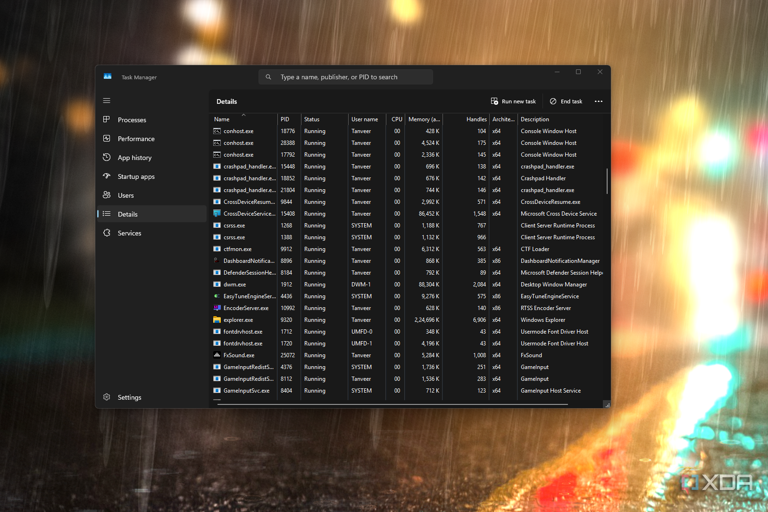Click the GameInputSvc.exe process icon
This screenshot has height=512, width=768.
[x=216, y=390]
